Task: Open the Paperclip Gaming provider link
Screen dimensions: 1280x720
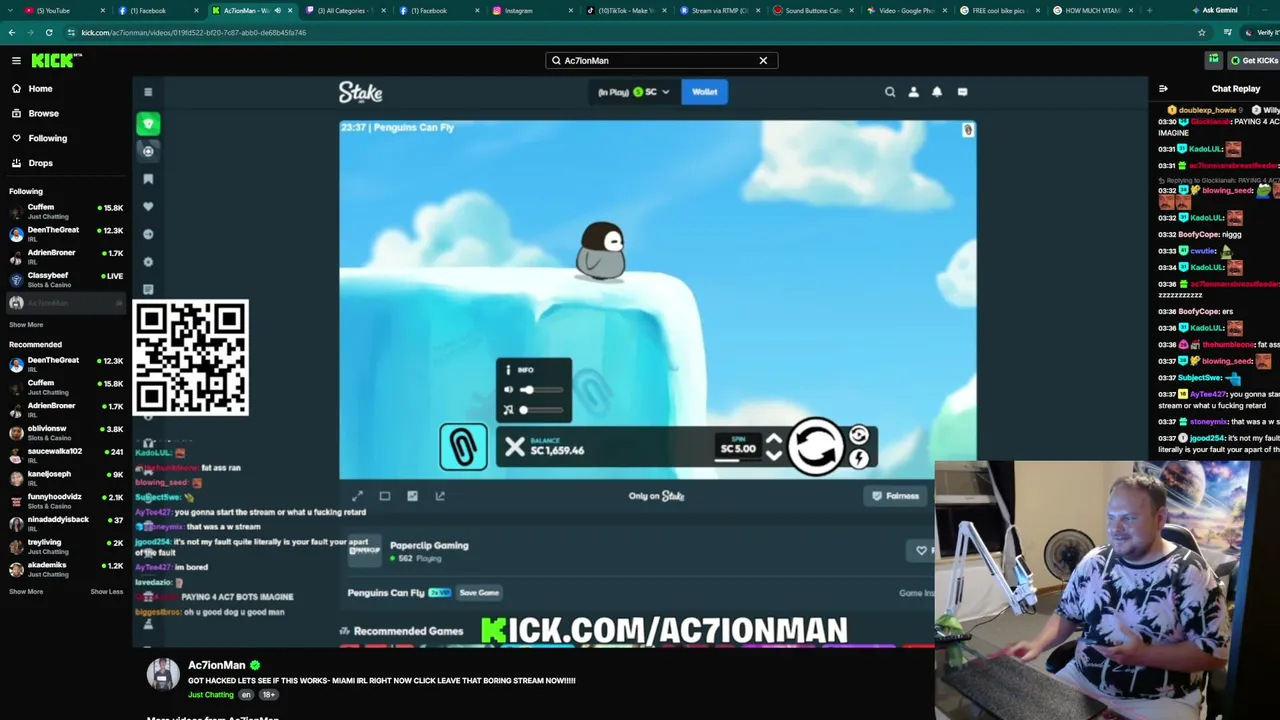Action: (429, 546)
